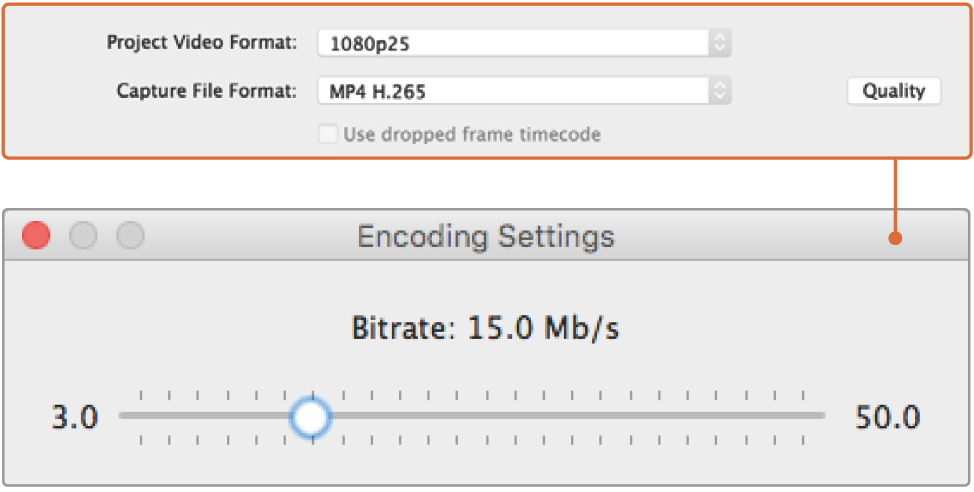Click the Encoding Settings title bar text
Screen dimensions: 974x492
pos(486,237)
